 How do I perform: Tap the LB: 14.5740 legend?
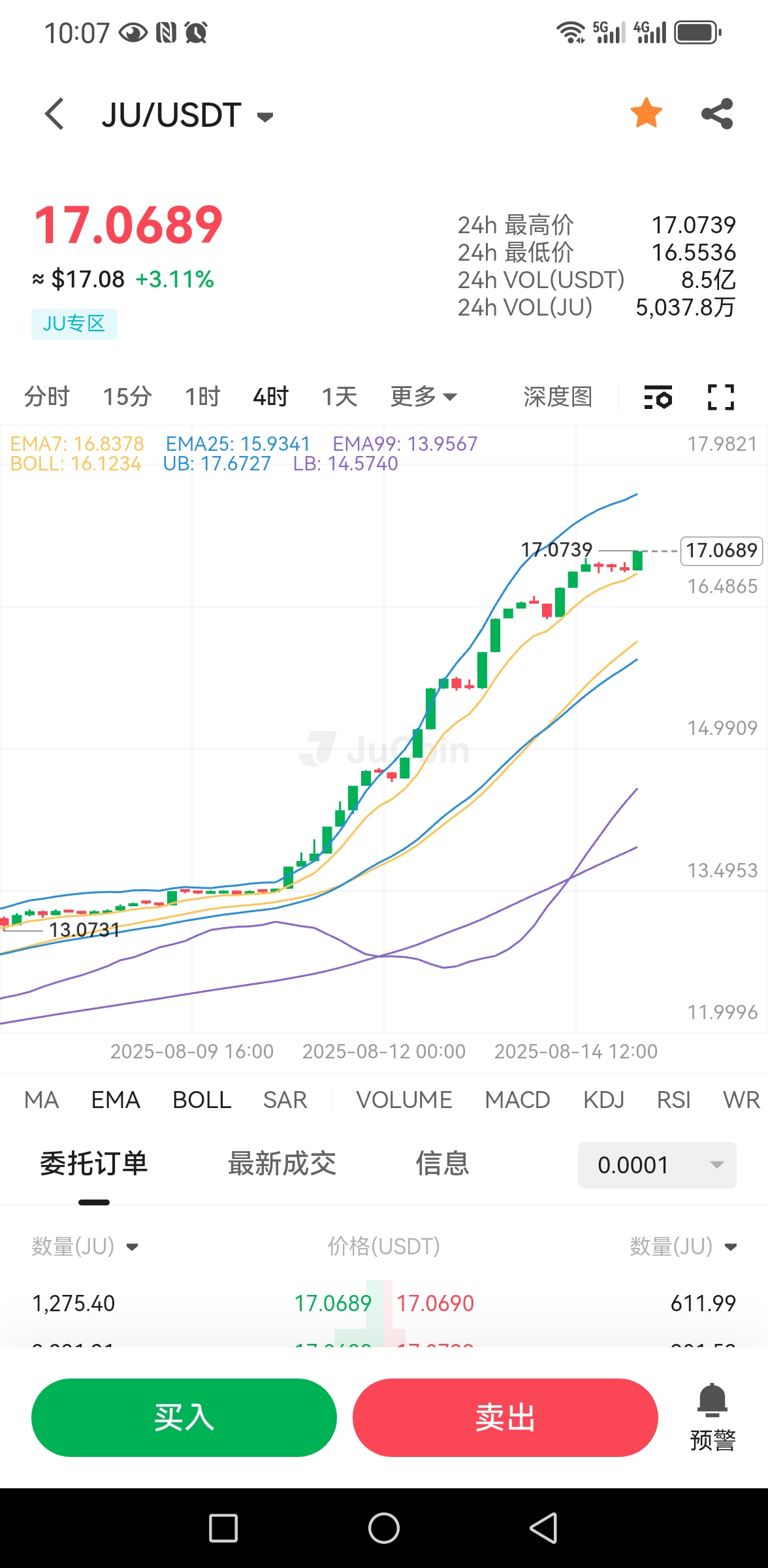point(345,464)
